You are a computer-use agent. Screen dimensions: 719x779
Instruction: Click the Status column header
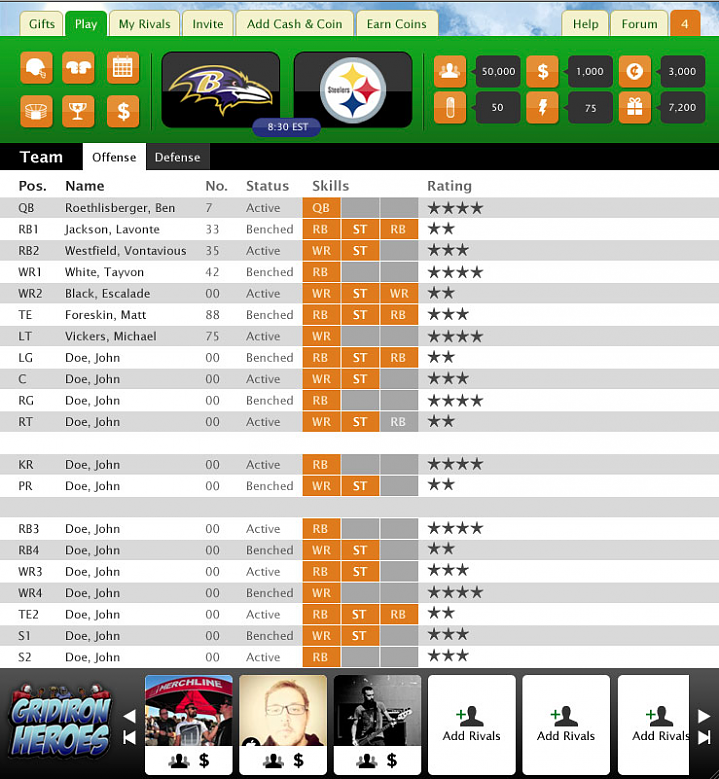(267, 186)
